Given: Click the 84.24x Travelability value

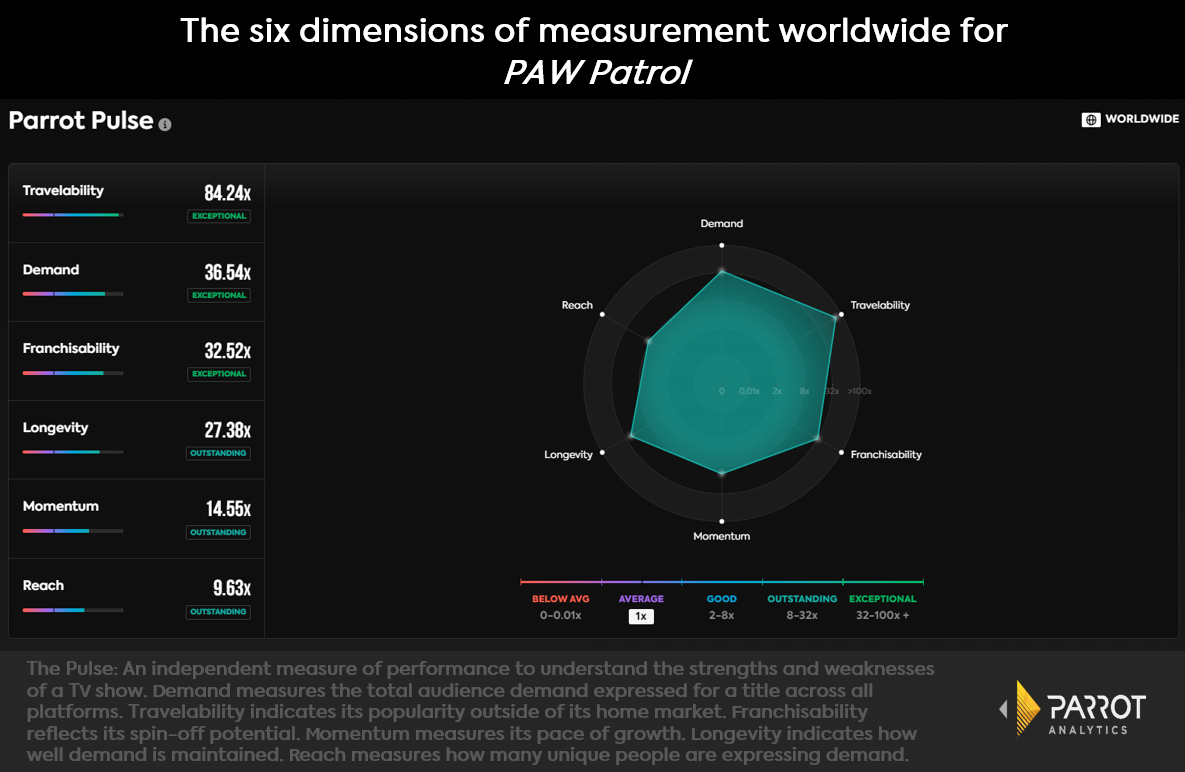Looking at the screenshot, I should pos(227,193).
